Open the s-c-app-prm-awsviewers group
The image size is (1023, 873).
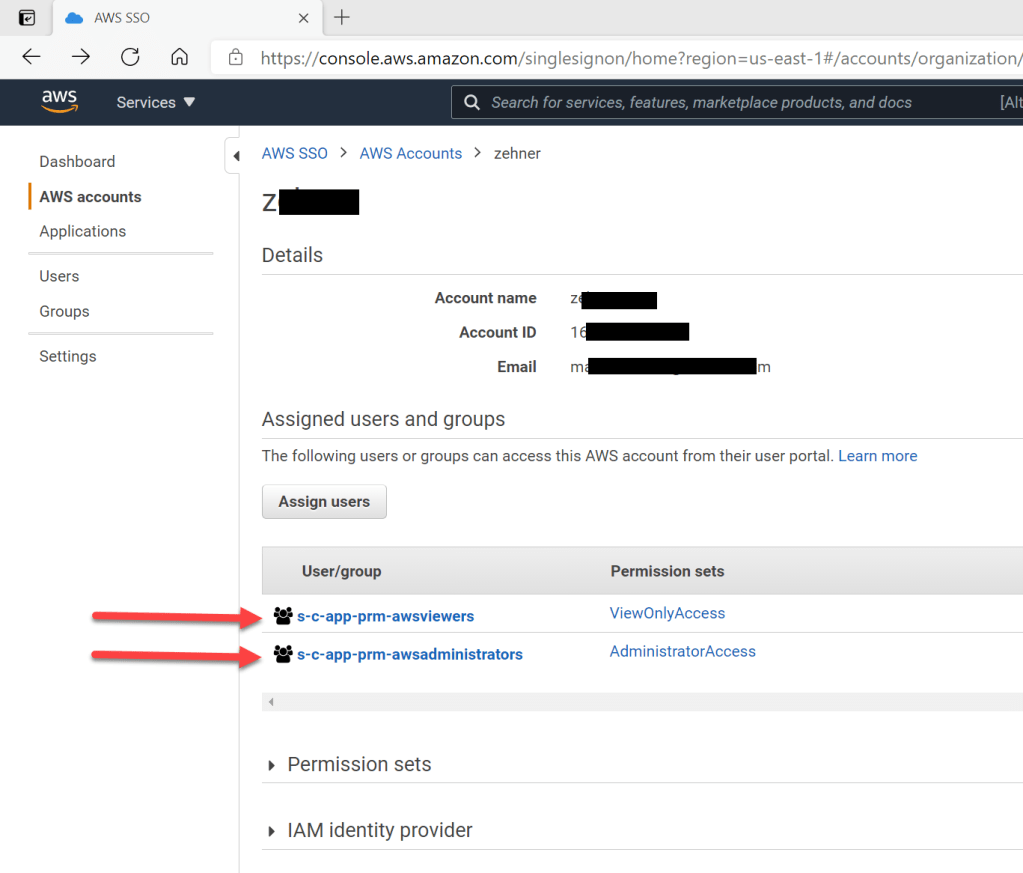[385, 616]
